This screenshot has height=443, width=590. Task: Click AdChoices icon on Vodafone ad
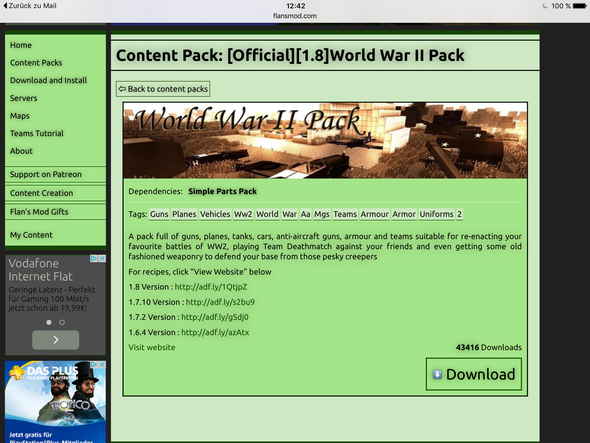pos(94,259)
